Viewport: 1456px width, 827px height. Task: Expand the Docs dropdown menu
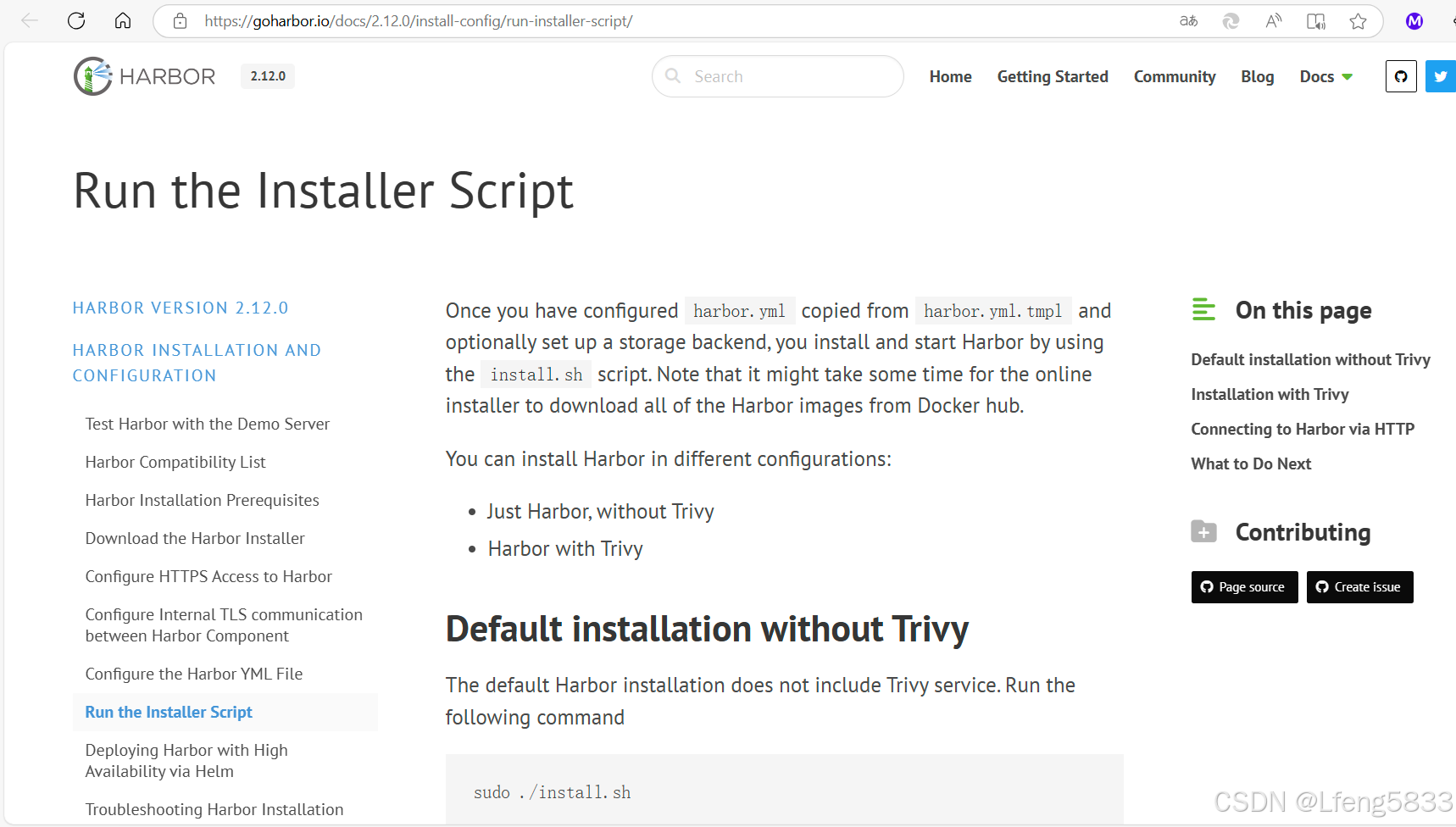(x=1326, y=76)
